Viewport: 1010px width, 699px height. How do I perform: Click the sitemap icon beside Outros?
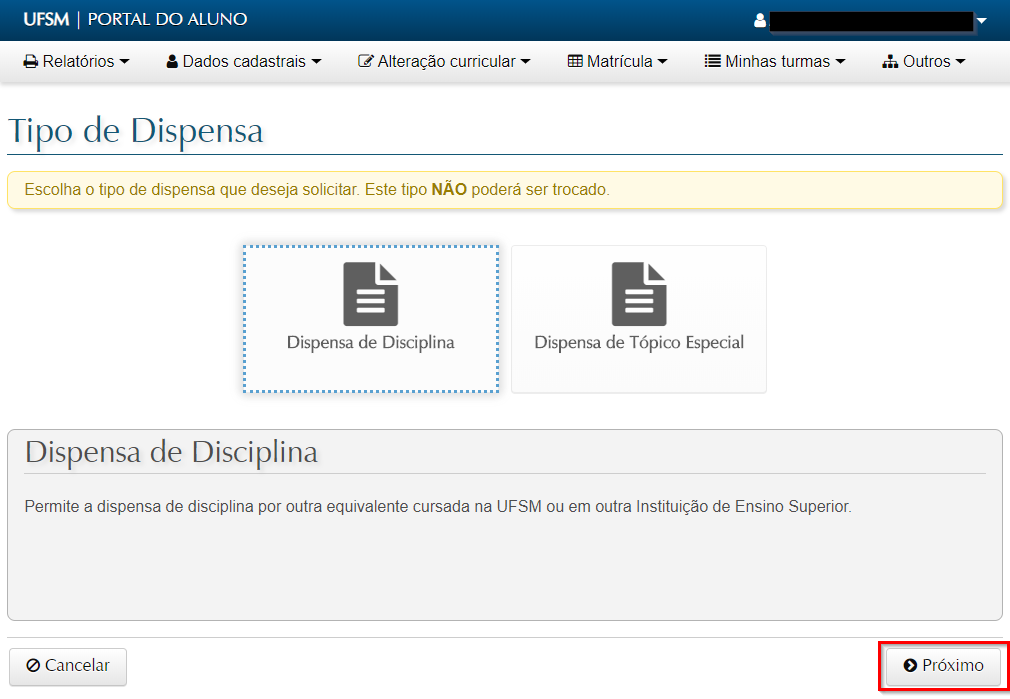(x=890, y=62)
